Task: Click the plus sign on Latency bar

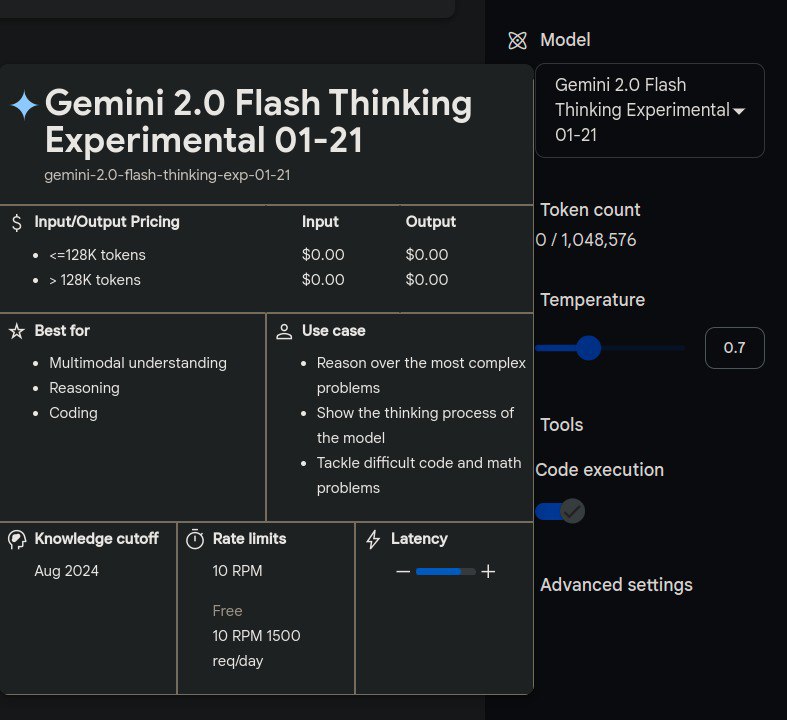Action: pos(488,572)
